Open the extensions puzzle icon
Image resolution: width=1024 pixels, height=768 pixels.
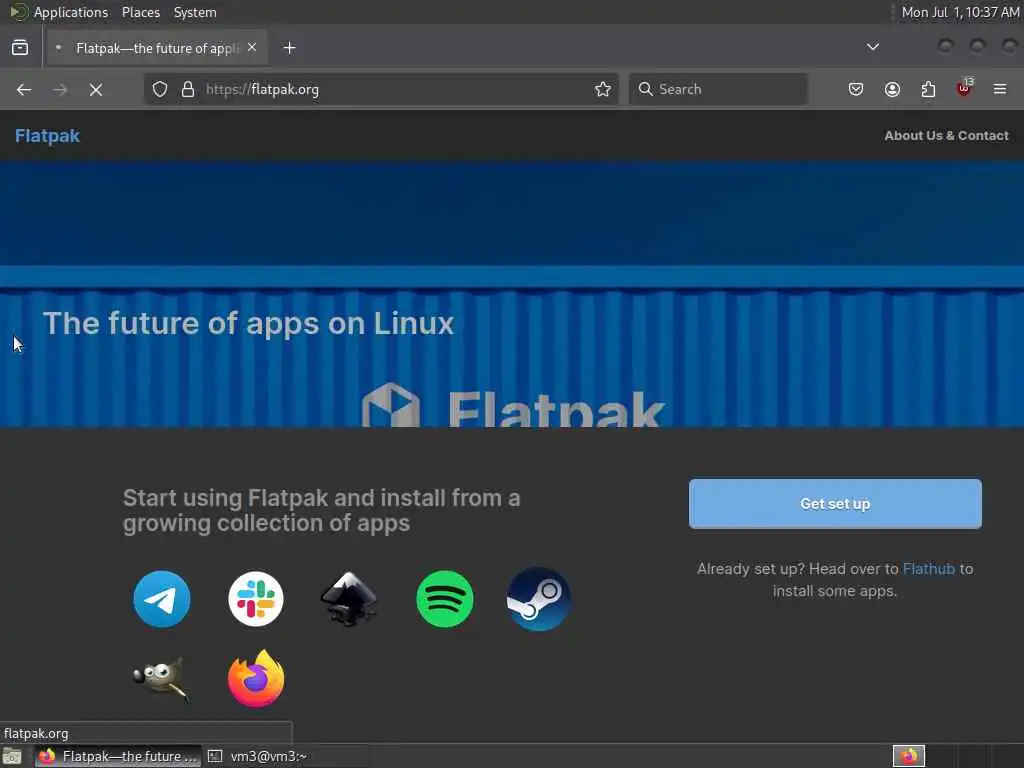[x=928, y=89]
